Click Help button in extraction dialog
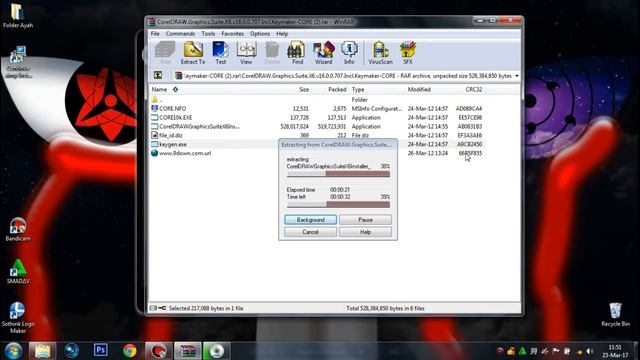 [365, 232]
